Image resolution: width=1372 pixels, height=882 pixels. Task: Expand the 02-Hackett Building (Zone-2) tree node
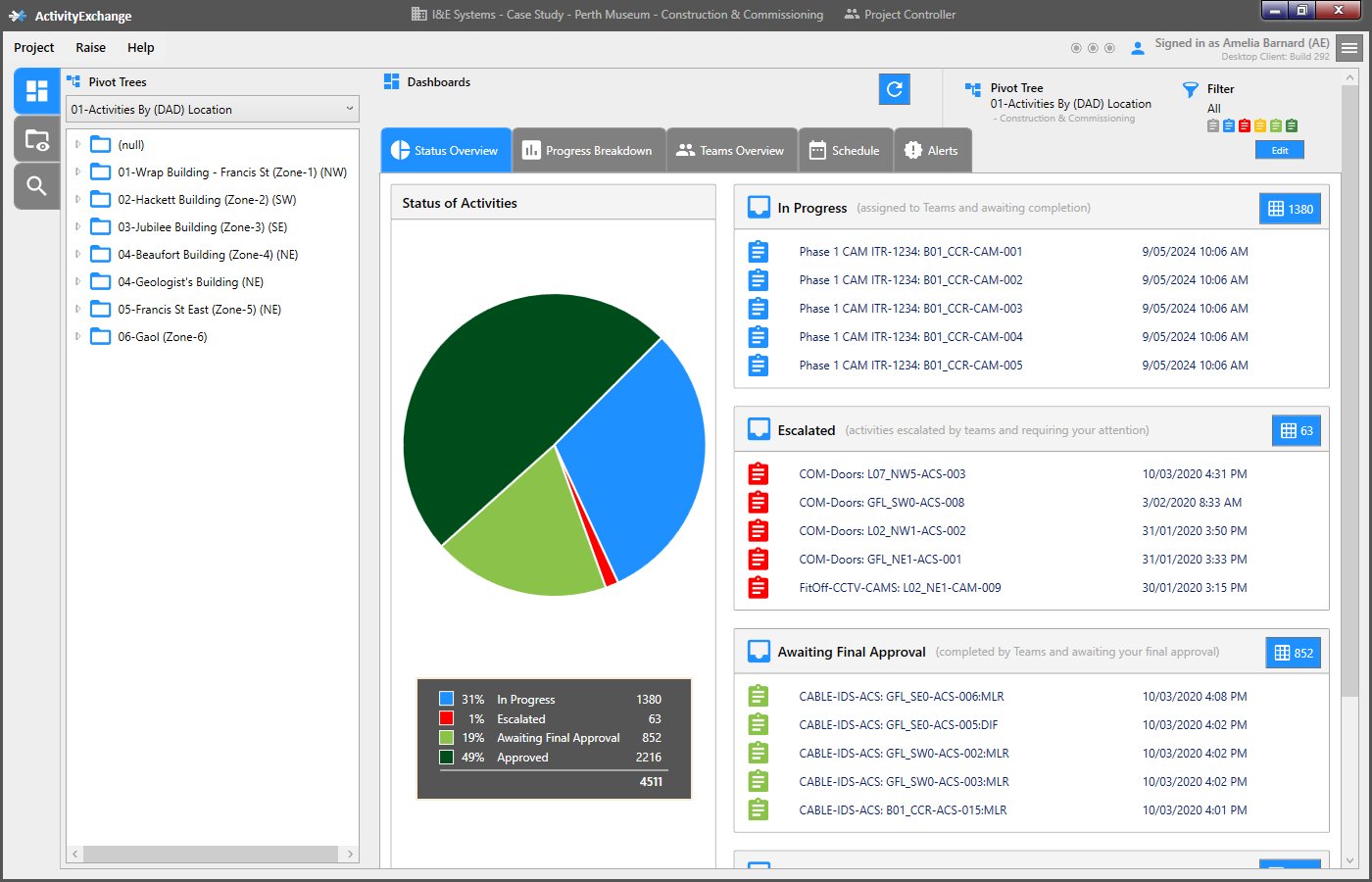point(77,199)
